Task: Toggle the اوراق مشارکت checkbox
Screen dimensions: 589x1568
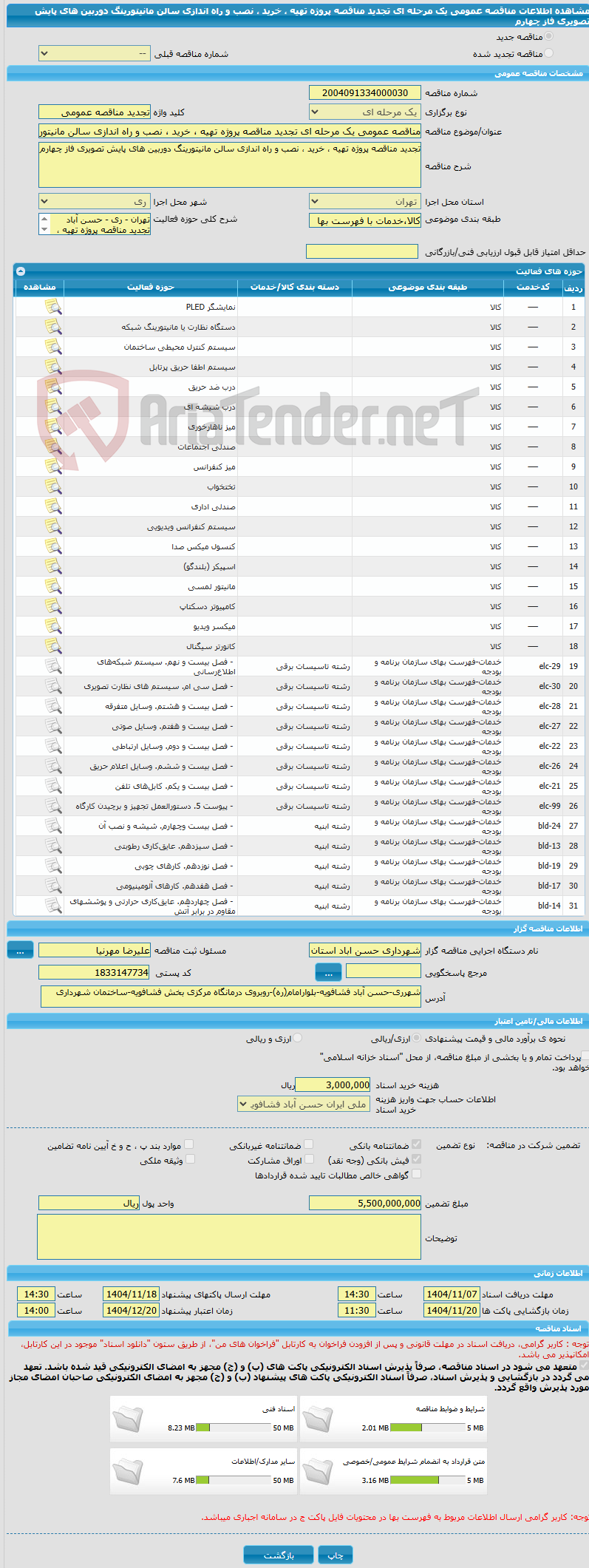Action: pos(309,1159)
